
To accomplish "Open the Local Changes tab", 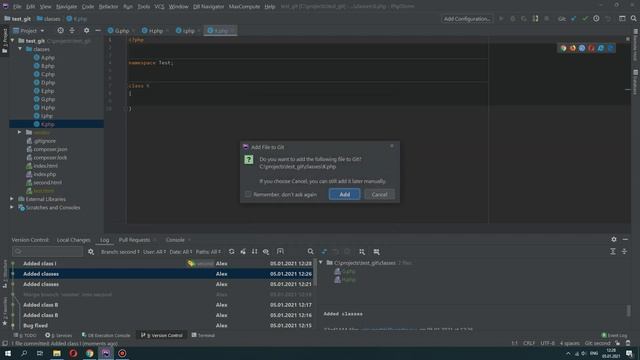I will 73,240.
